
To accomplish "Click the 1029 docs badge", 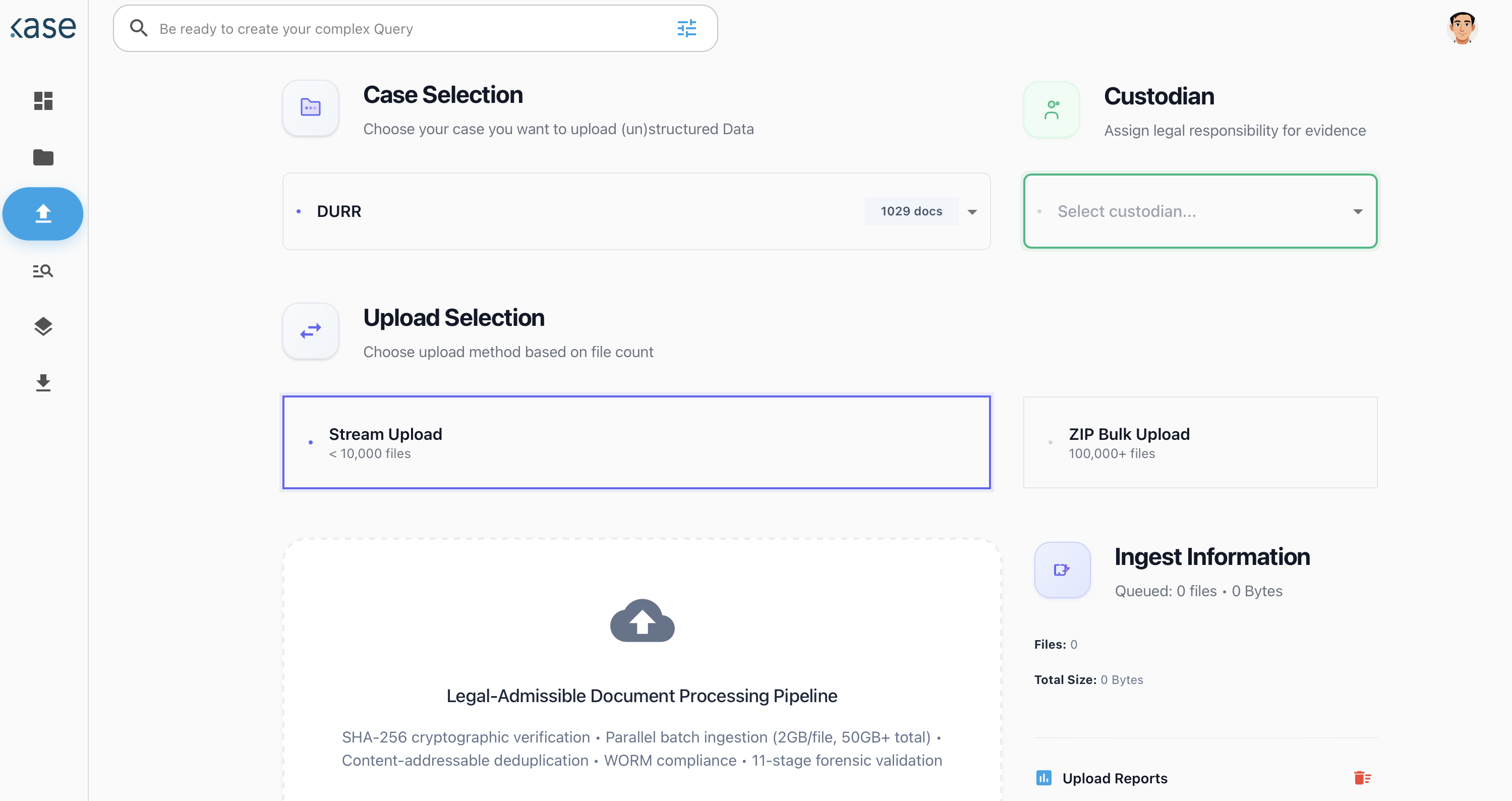I will click(x=911, y=211).
